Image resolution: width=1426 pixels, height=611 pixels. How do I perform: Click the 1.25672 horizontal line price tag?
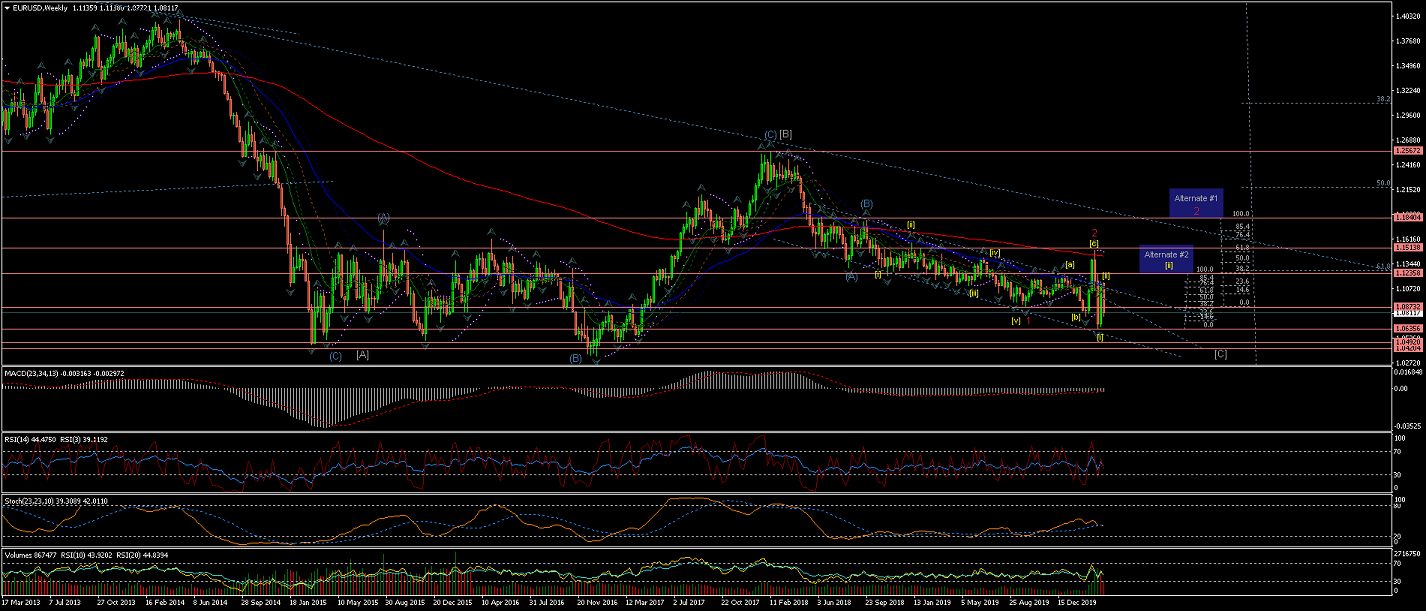[x=1408, y=151]
